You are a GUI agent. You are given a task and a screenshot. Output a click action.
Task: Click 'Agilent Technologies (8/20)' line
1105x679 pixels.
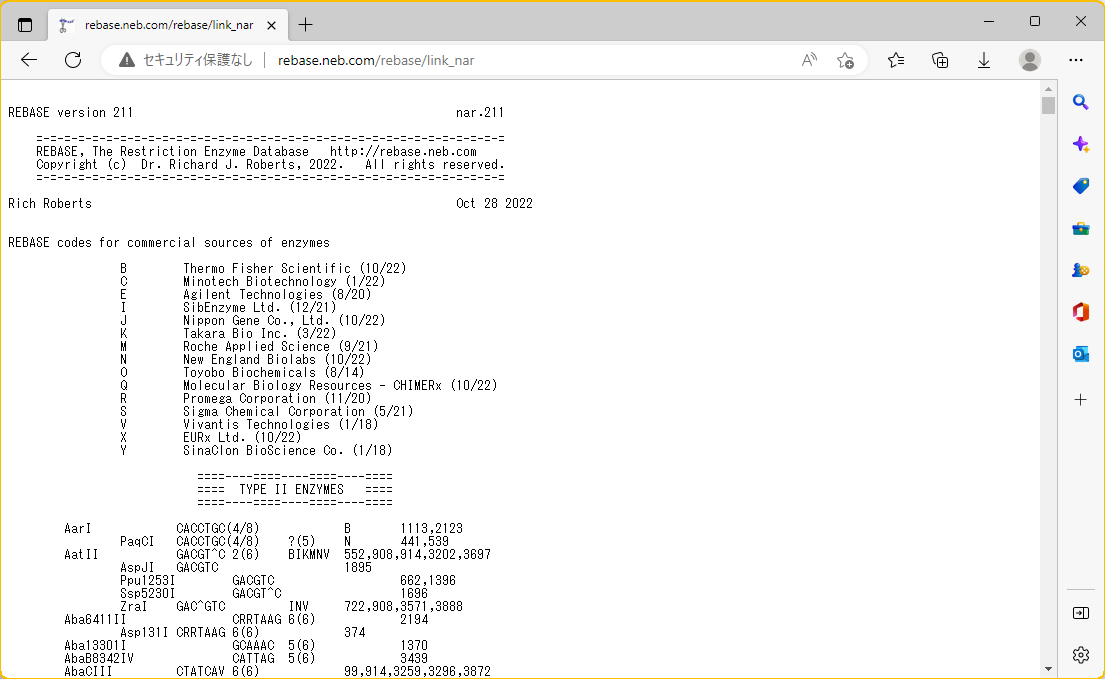pyautogui.click(x=277, y=294)
